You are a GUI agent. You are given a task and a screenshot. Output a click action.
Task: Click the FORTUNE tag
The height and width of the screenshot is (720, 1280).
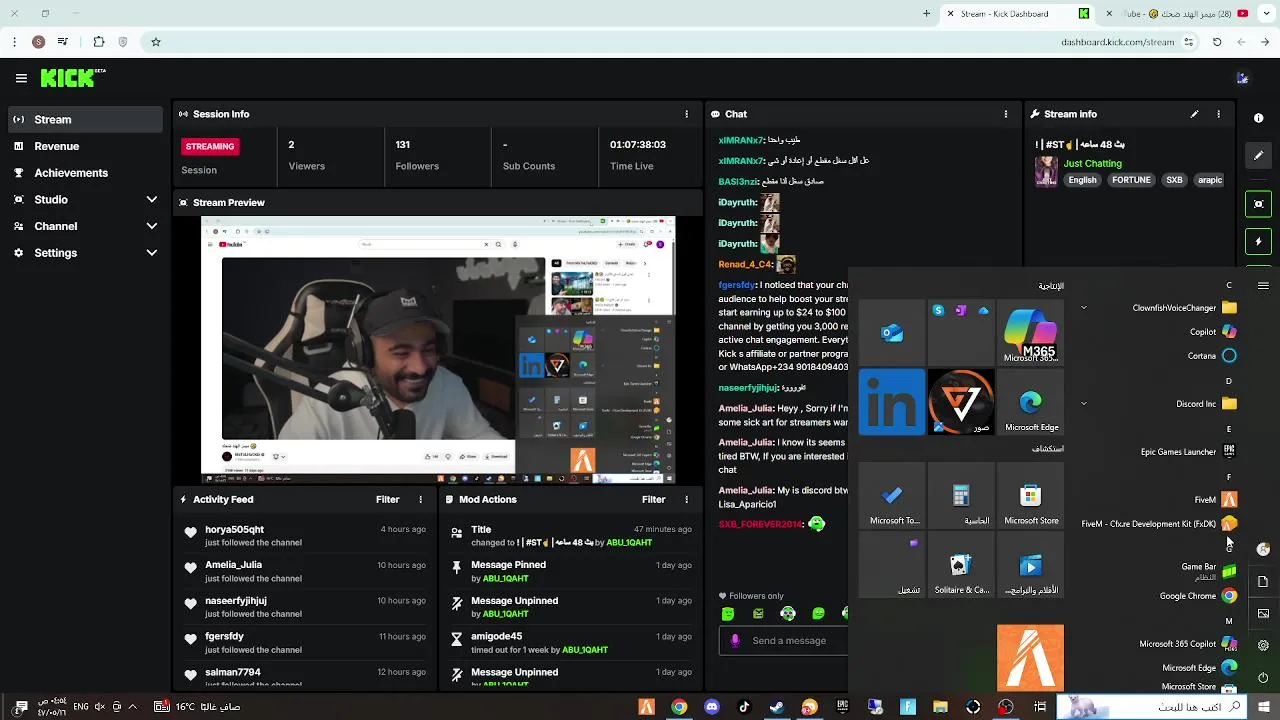click(x=1131, y=180)
